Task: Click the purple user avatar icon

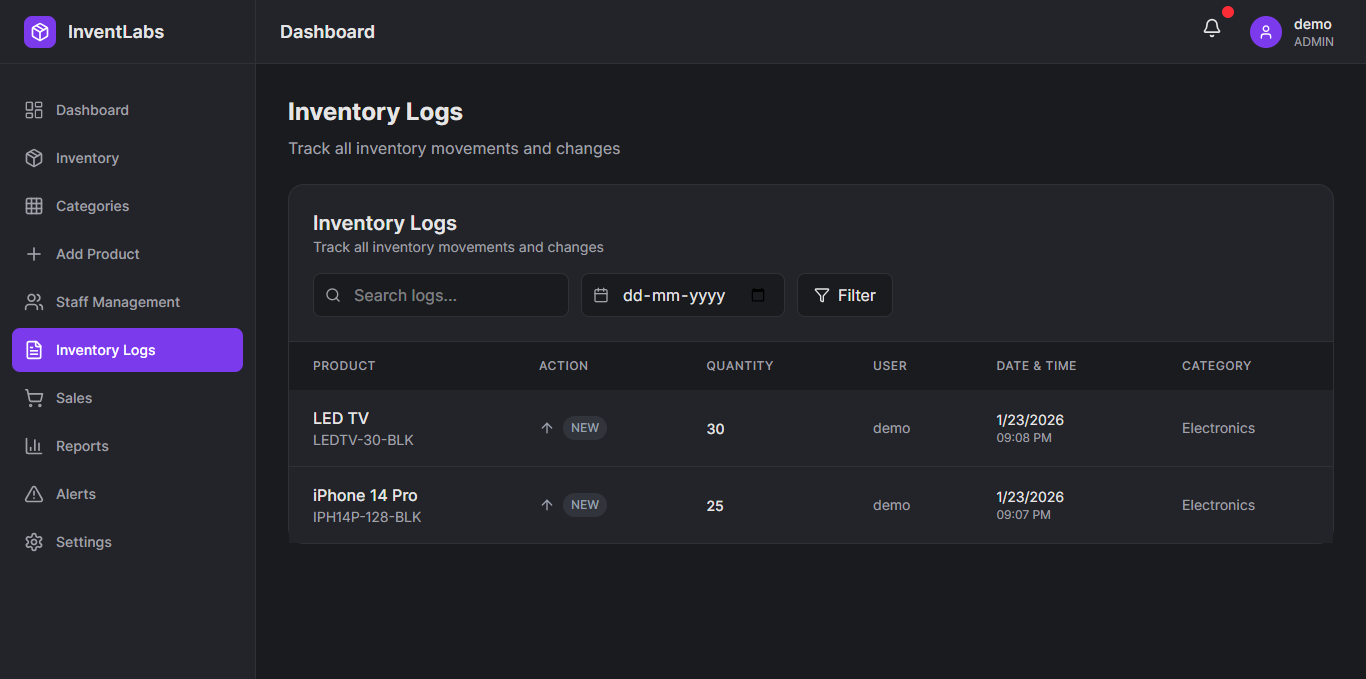Action: [x=1266, y=32]
